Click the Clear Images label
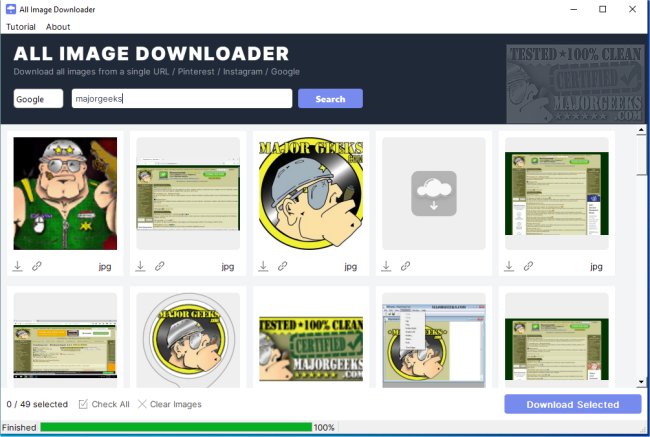The image size is (650, 437). [176, 404]
